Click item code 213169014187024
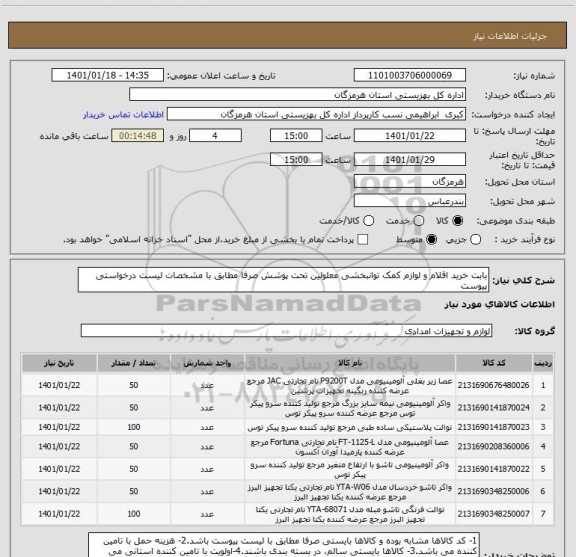 [493, 407]
